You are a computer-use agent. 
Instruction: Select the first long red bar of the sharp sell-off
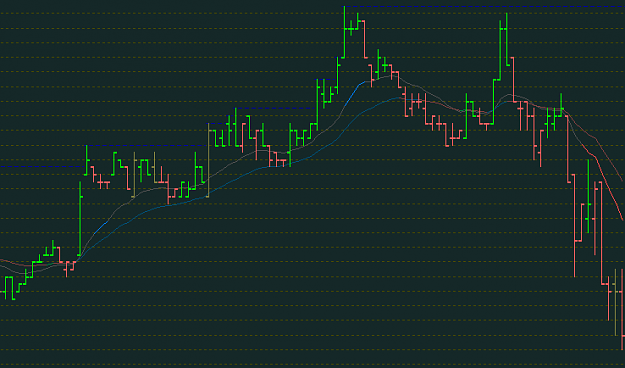point(568,150)
